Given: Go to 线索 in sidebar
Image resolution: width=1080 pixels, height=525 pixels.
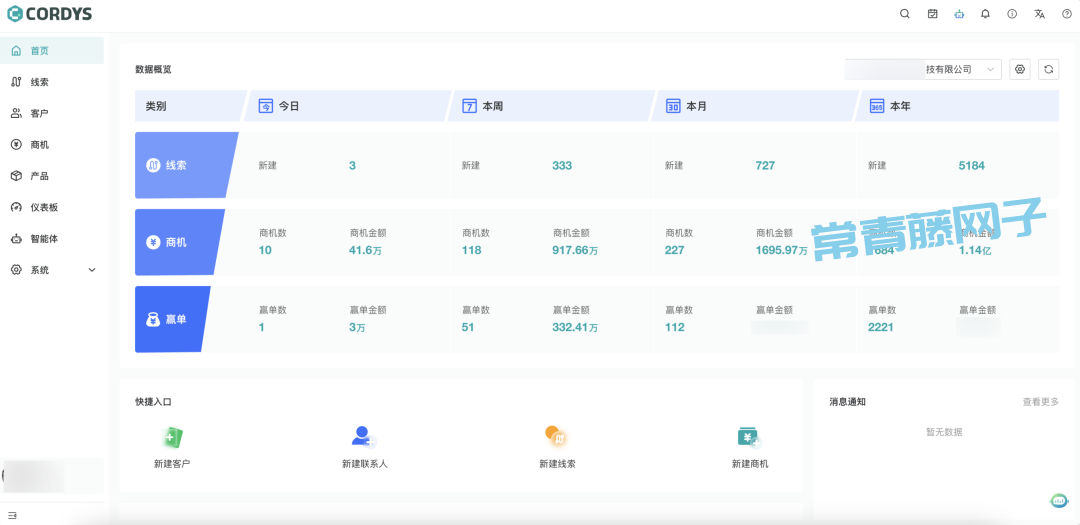Looking at the screenshot, I should tap(40, 82).
